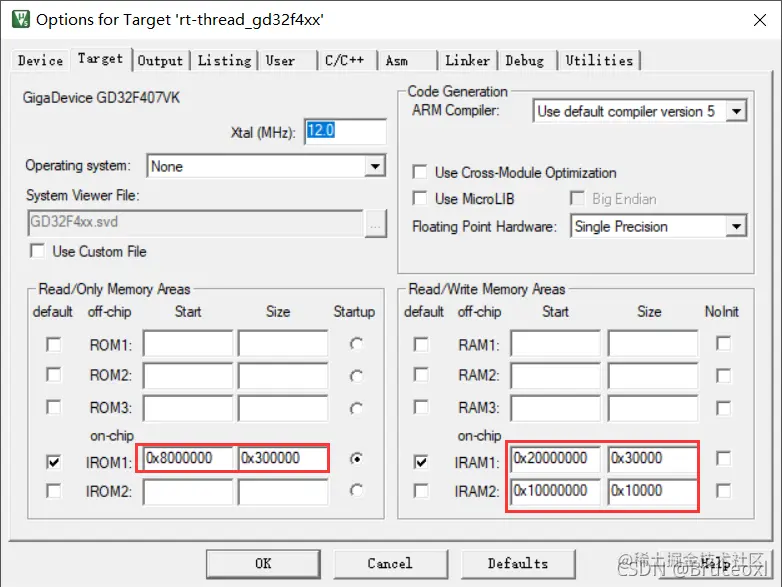The image size is (782, 587).
Task: Click the Xtal (MHz) input field
Action: 345,132
